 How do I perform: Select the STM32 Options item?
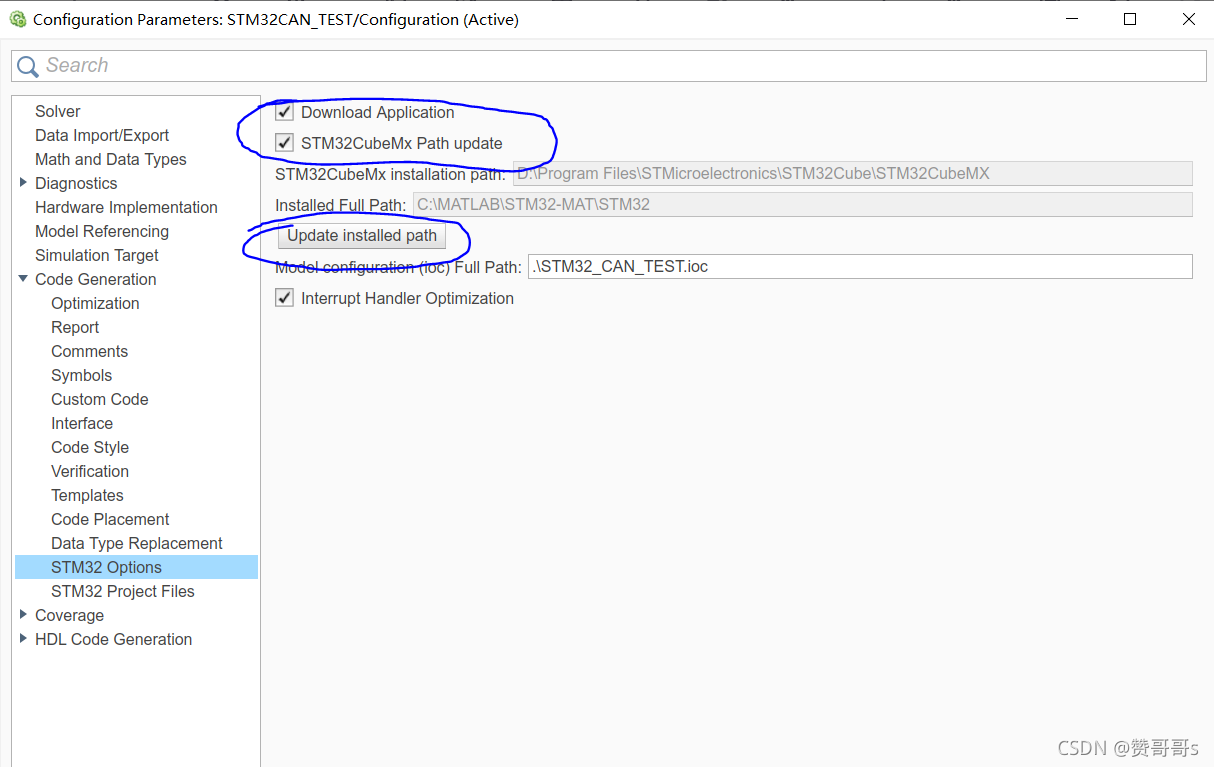point(136,567)
